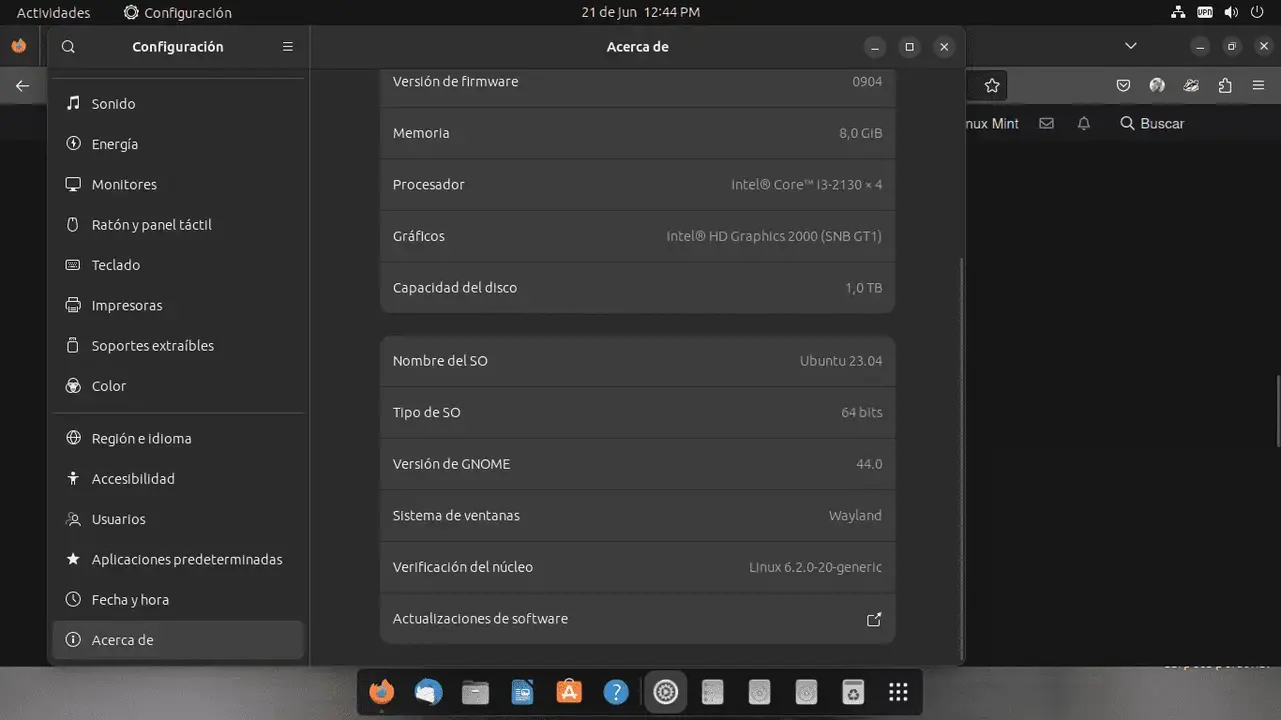Open the clock showing 21 de Jun 12:44 PM

[640, 13]
